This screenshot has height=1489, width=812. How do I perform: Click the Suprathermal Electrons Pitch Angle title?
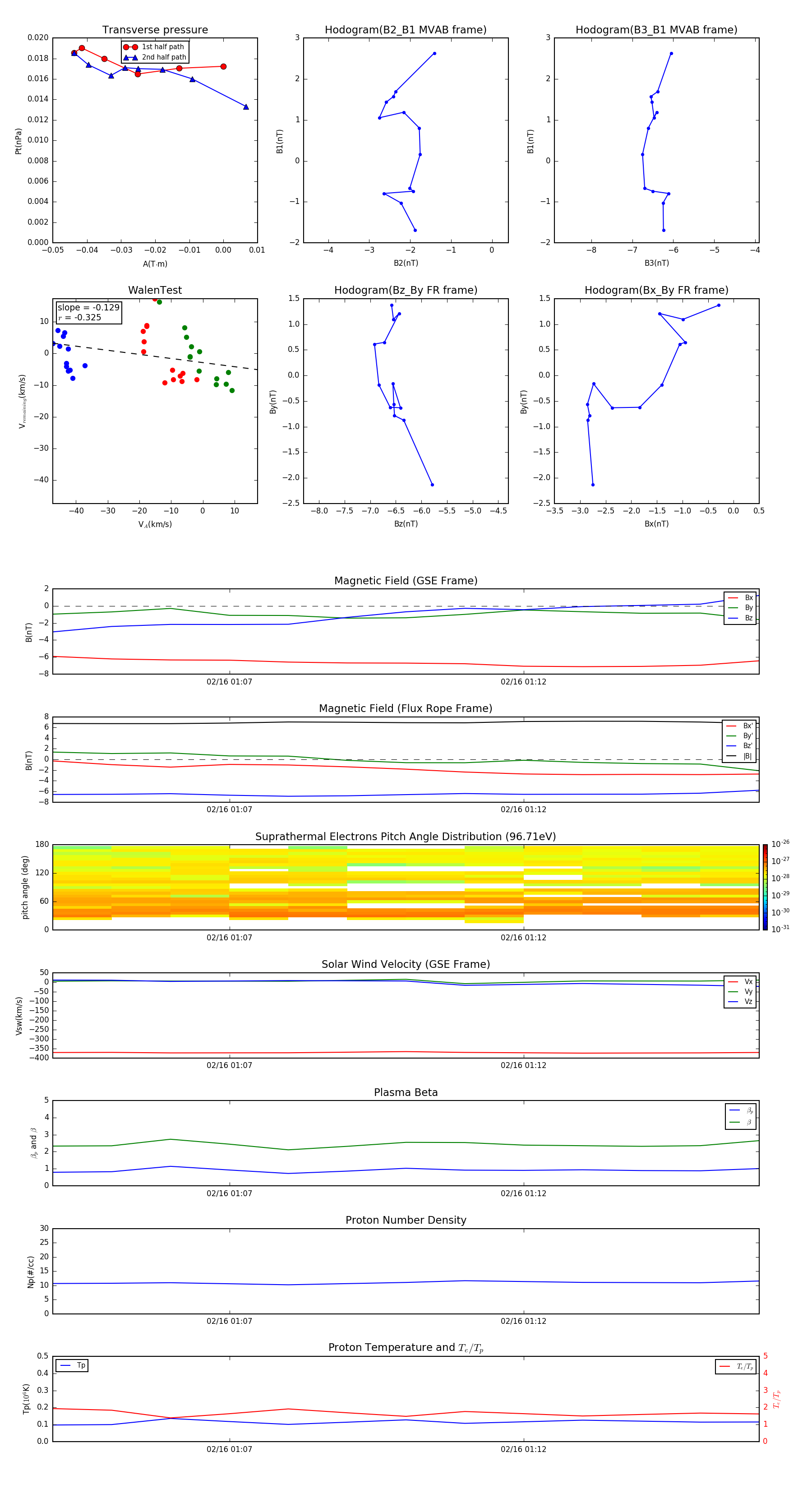coord(406,837)
